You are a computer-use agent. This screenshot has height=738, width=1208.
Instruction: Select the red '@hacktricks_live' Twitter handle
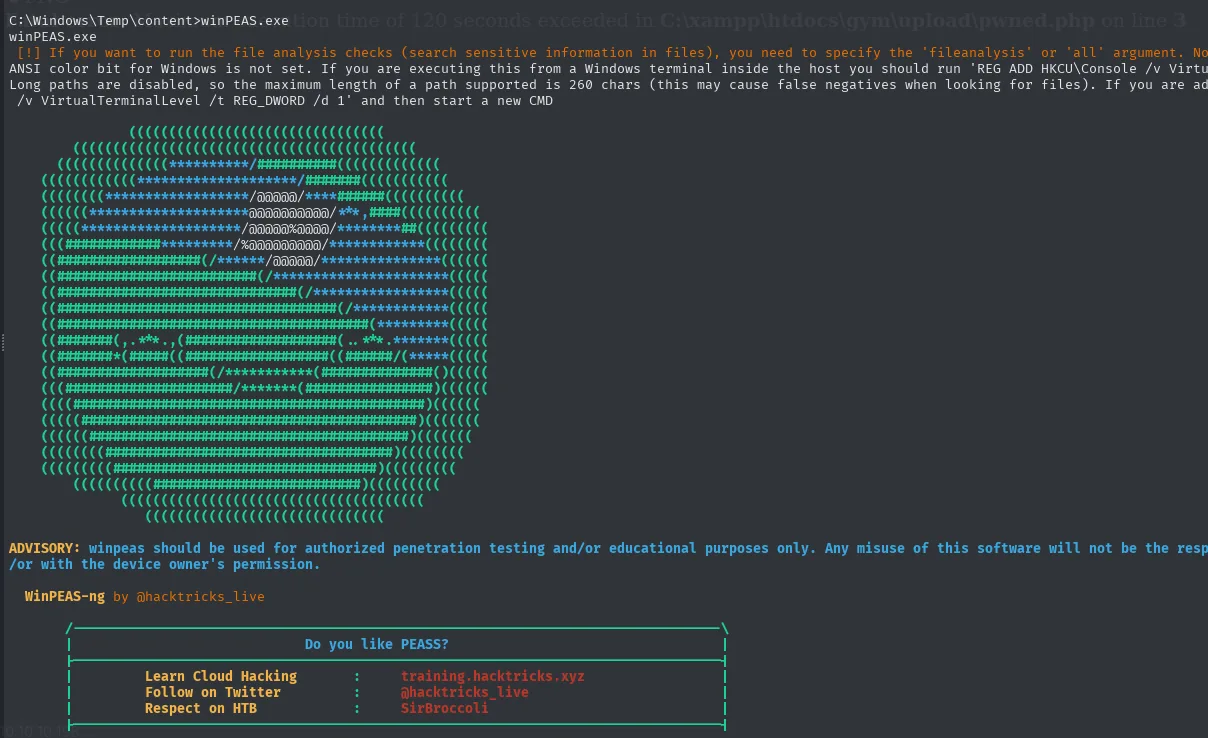(464, 692)
